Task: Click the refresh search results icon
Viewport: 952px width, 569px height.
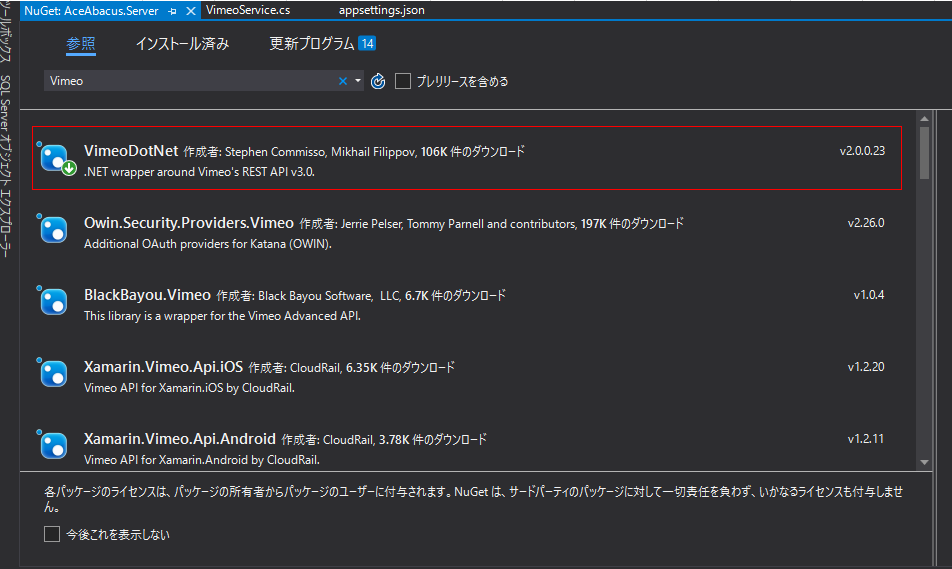Action: click(378, 81)
